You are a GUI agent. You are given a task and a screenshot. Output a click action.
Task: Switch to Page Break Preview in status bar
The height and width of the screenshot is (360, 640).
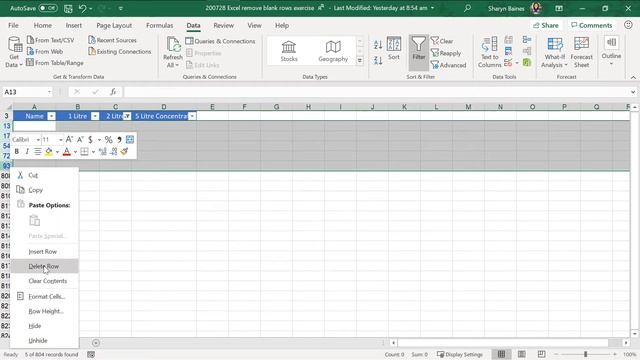click(541, 354)
